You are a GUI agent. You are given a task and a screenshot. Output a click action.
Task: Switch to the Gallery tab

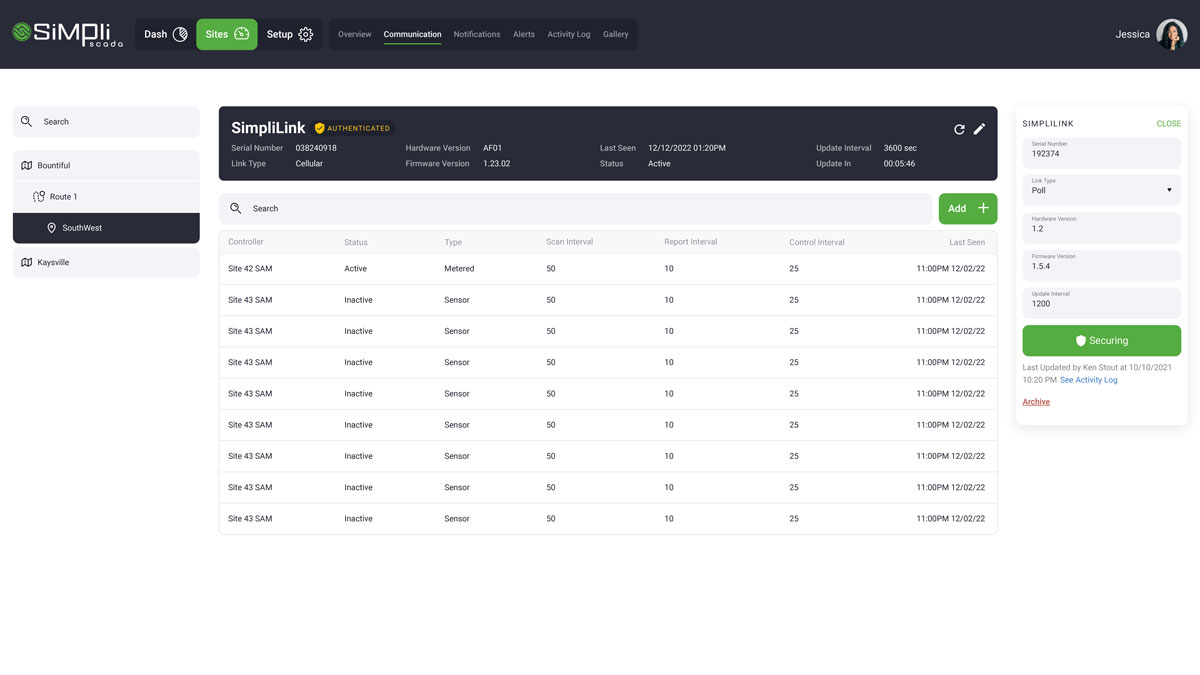coord(616,34)
